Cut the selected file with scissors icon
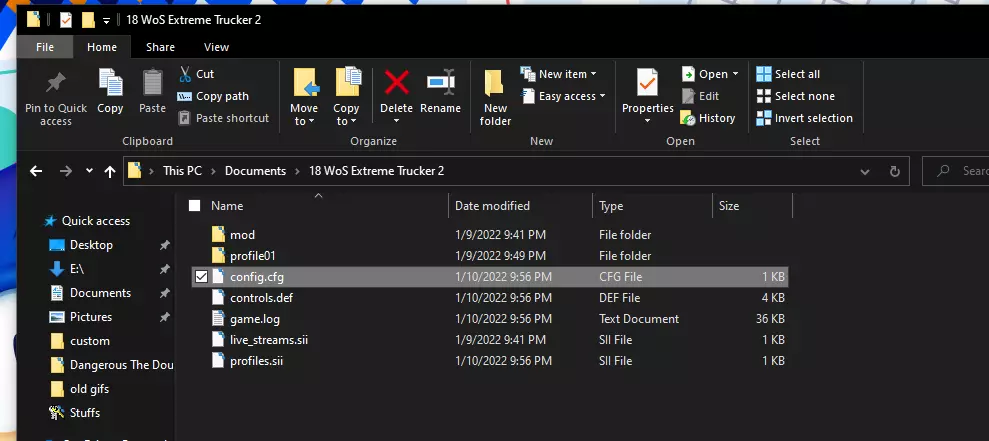The width and height of the screenshot is (989, 441). point(185,74)
